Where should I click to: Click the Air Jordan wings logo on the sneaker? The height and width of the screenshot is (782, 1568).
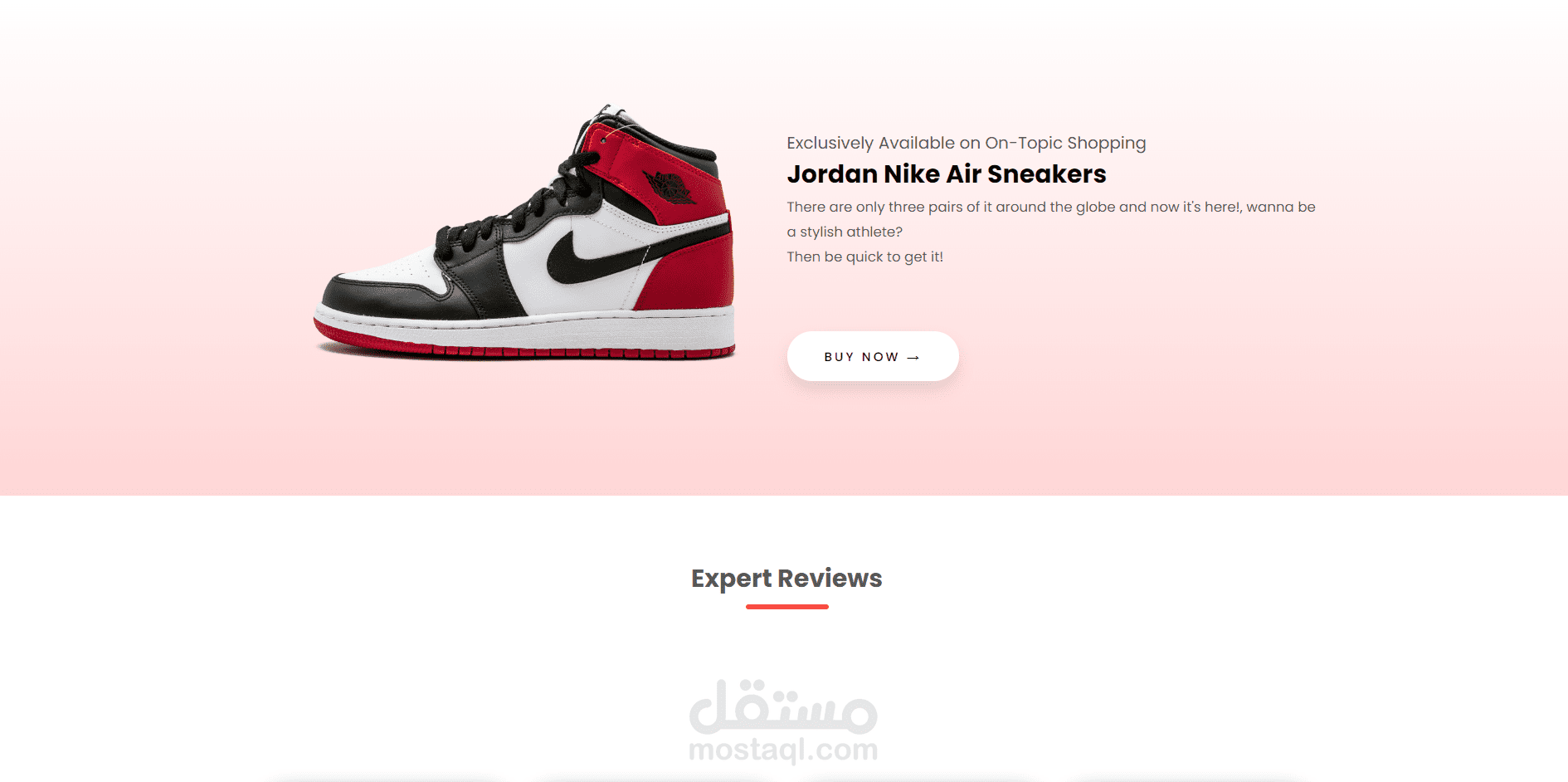670,187
